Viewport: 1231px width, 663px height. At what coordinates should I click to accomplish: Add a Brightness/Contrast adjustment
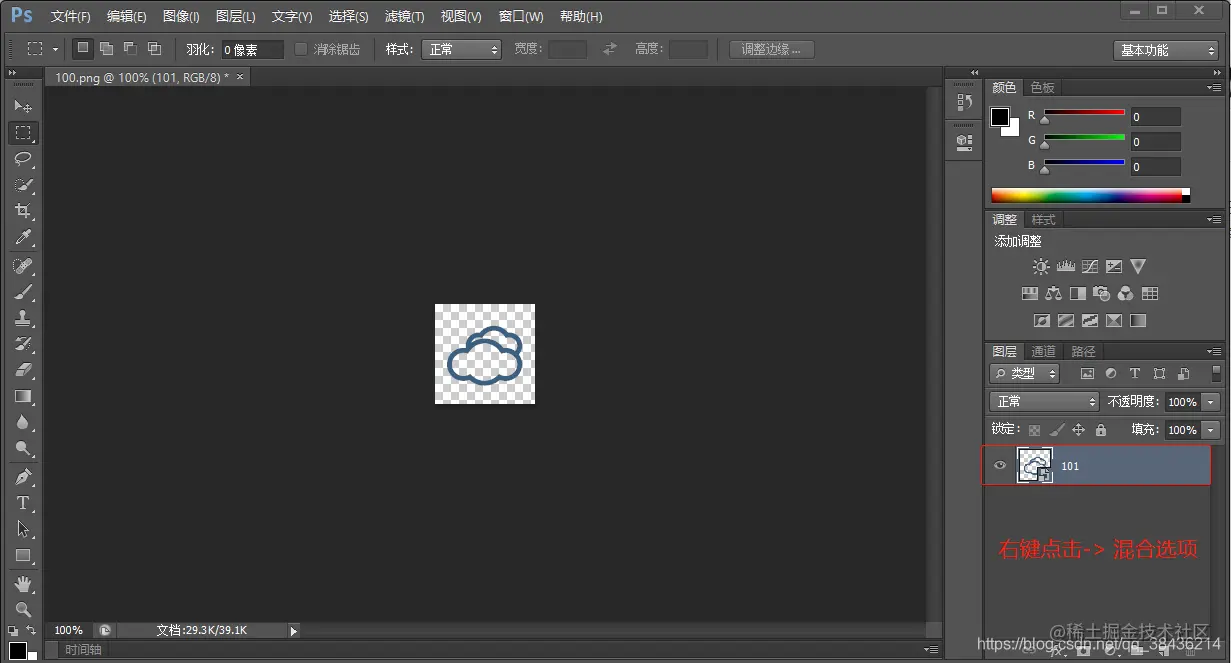click(x=1041, y=267)
